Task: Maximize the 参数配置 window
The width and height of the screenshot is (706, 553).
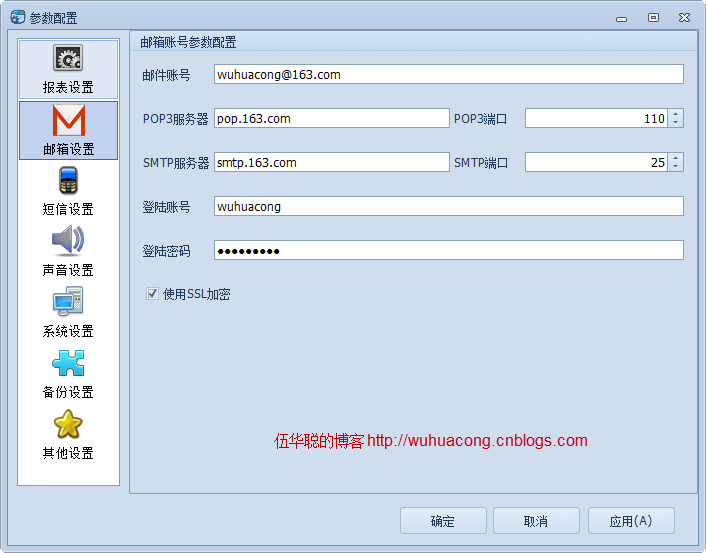Action: tap(653, 18)
